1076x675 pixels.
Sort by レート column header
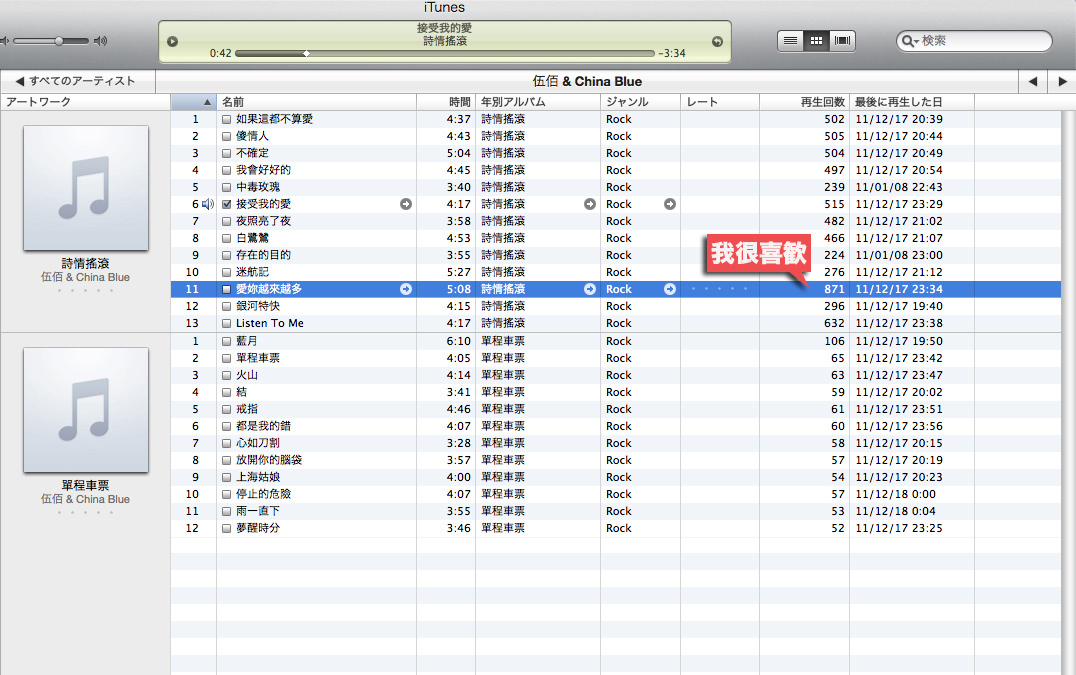click(x=720, y=102)
